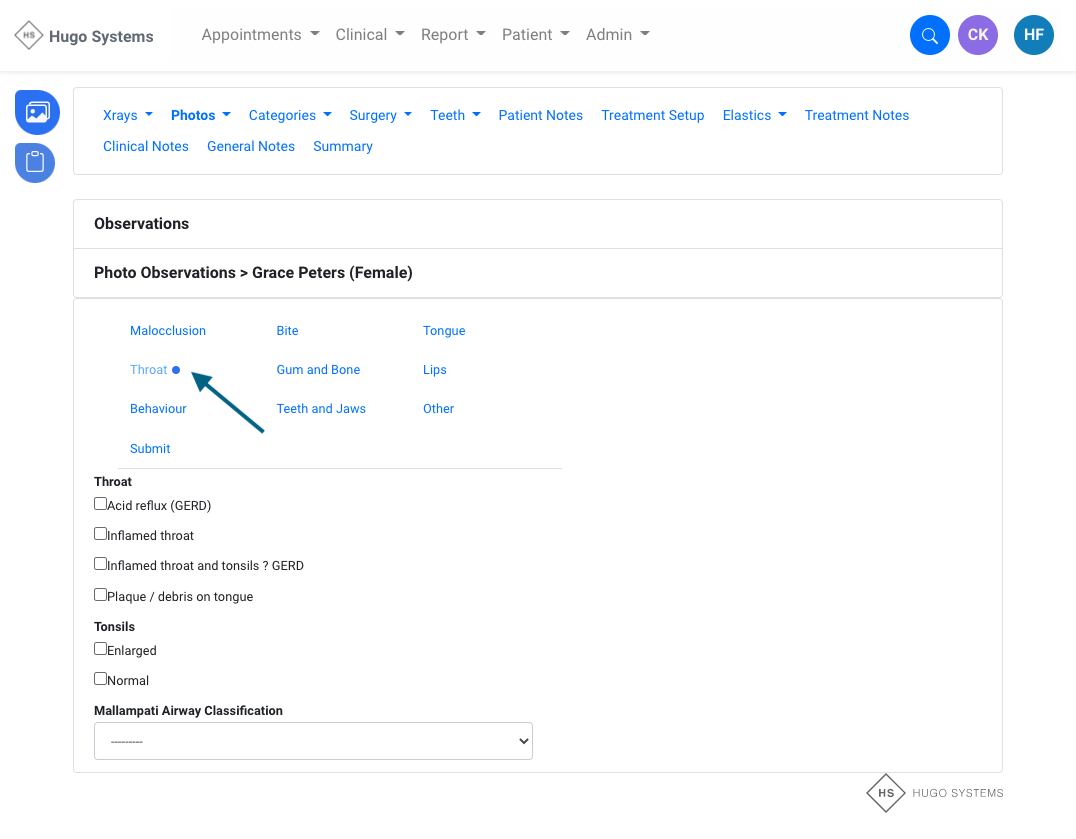
Task: Click the Hugo Systems header logo
Action: click(x=85, y=36)
